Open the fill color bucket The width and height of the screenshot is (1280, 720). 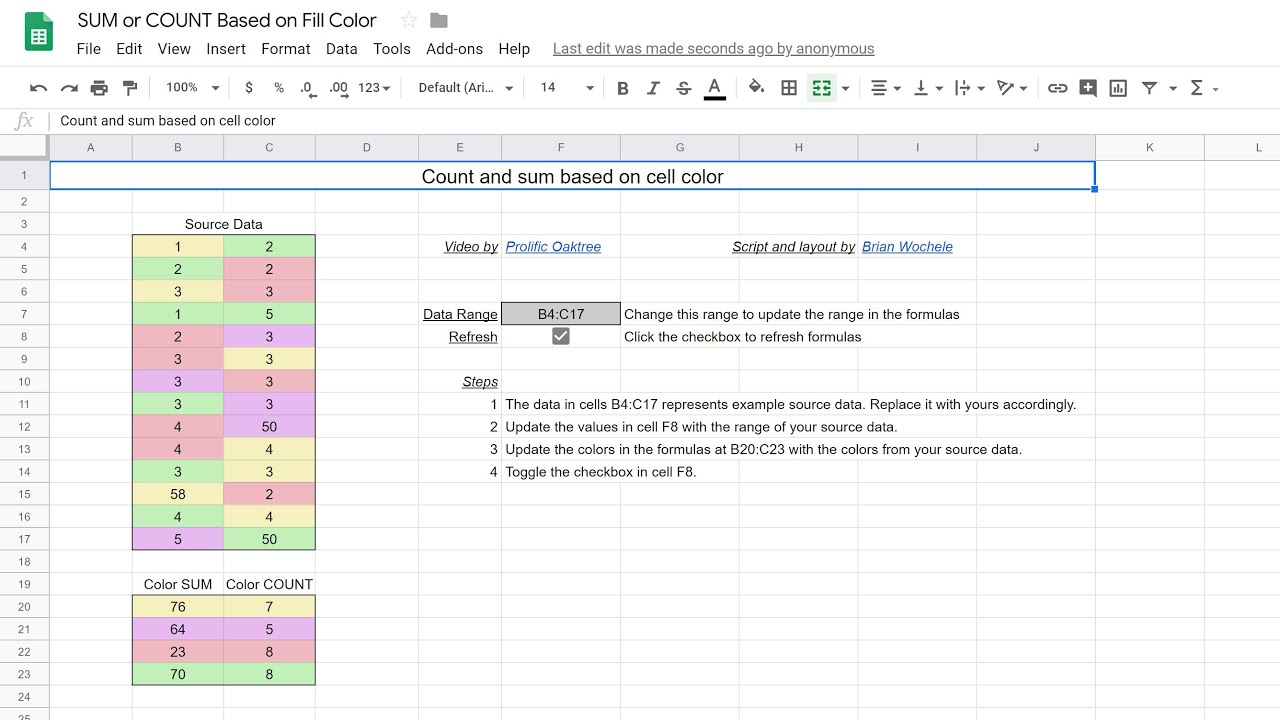coord(757,88)
